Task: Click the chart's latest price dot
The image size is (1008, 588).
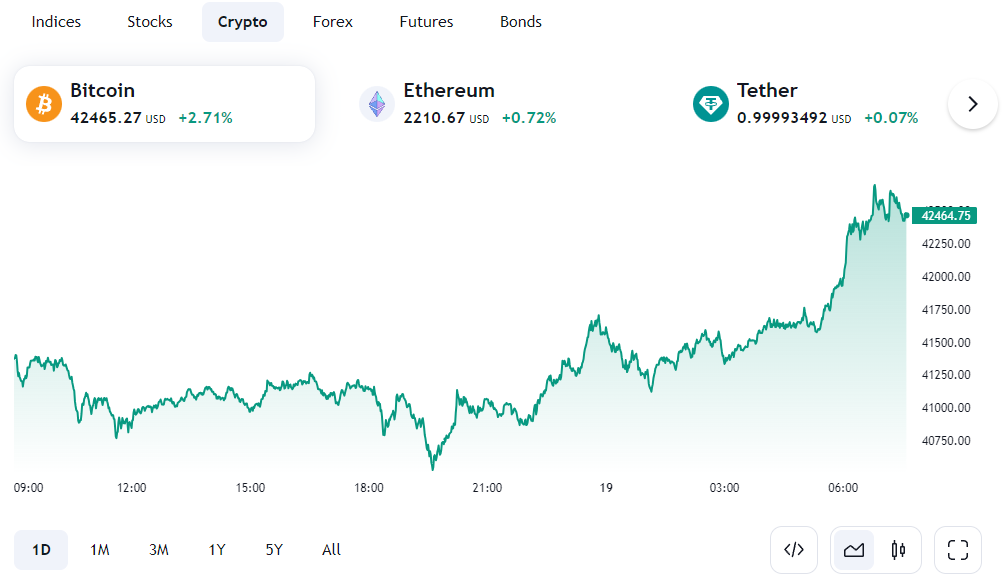Action: click(x=906, y=216)
